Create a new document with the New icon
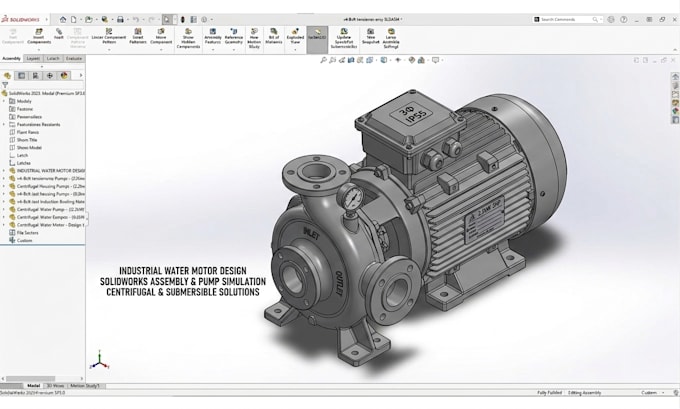Screen dimensions: 680x409 coord(74,20)
